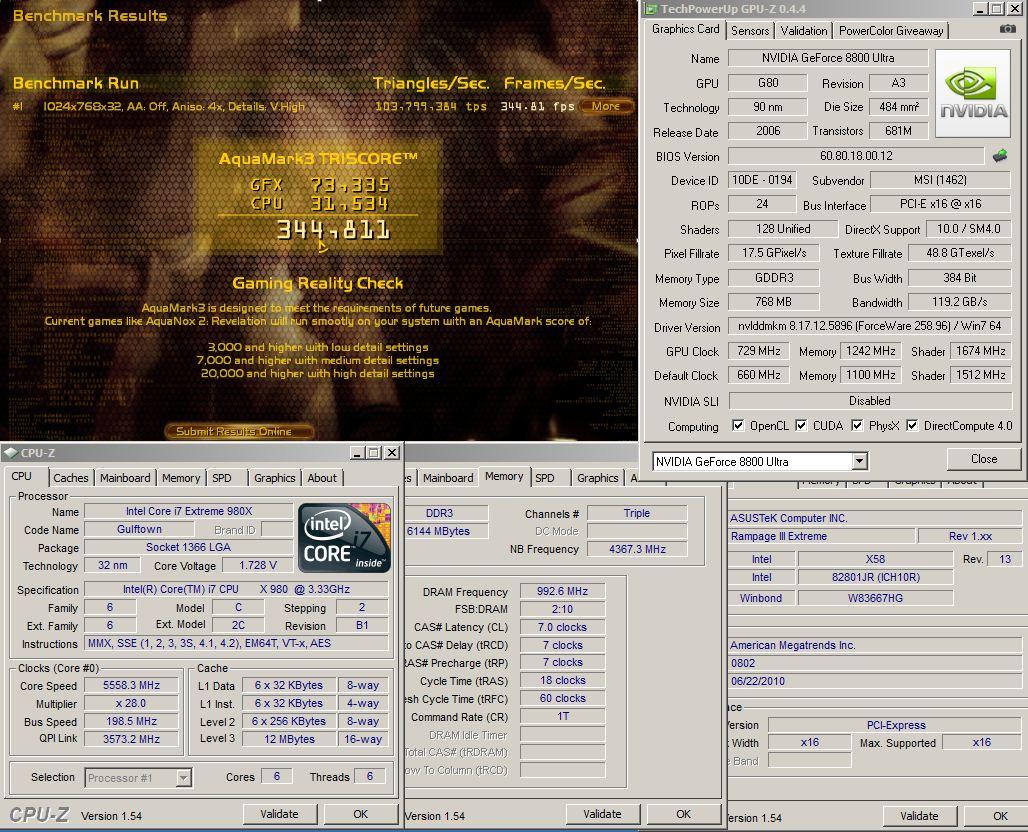Image resolution: width=1028 pixels, height=832 pixels.
Task: Switch to Caches tab in front CPU-Z window
Action: 71,478
